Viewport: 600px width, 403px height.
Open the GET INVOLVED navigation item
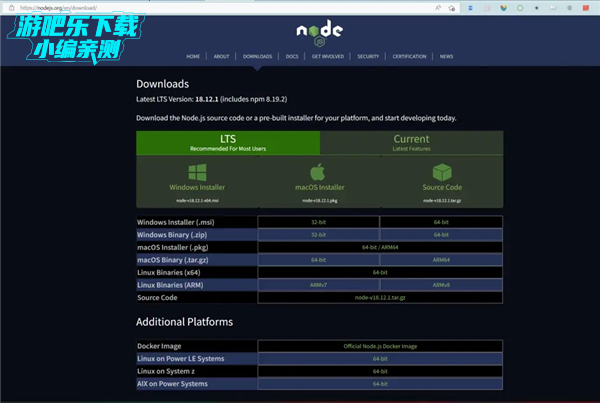tap(328, 57)
